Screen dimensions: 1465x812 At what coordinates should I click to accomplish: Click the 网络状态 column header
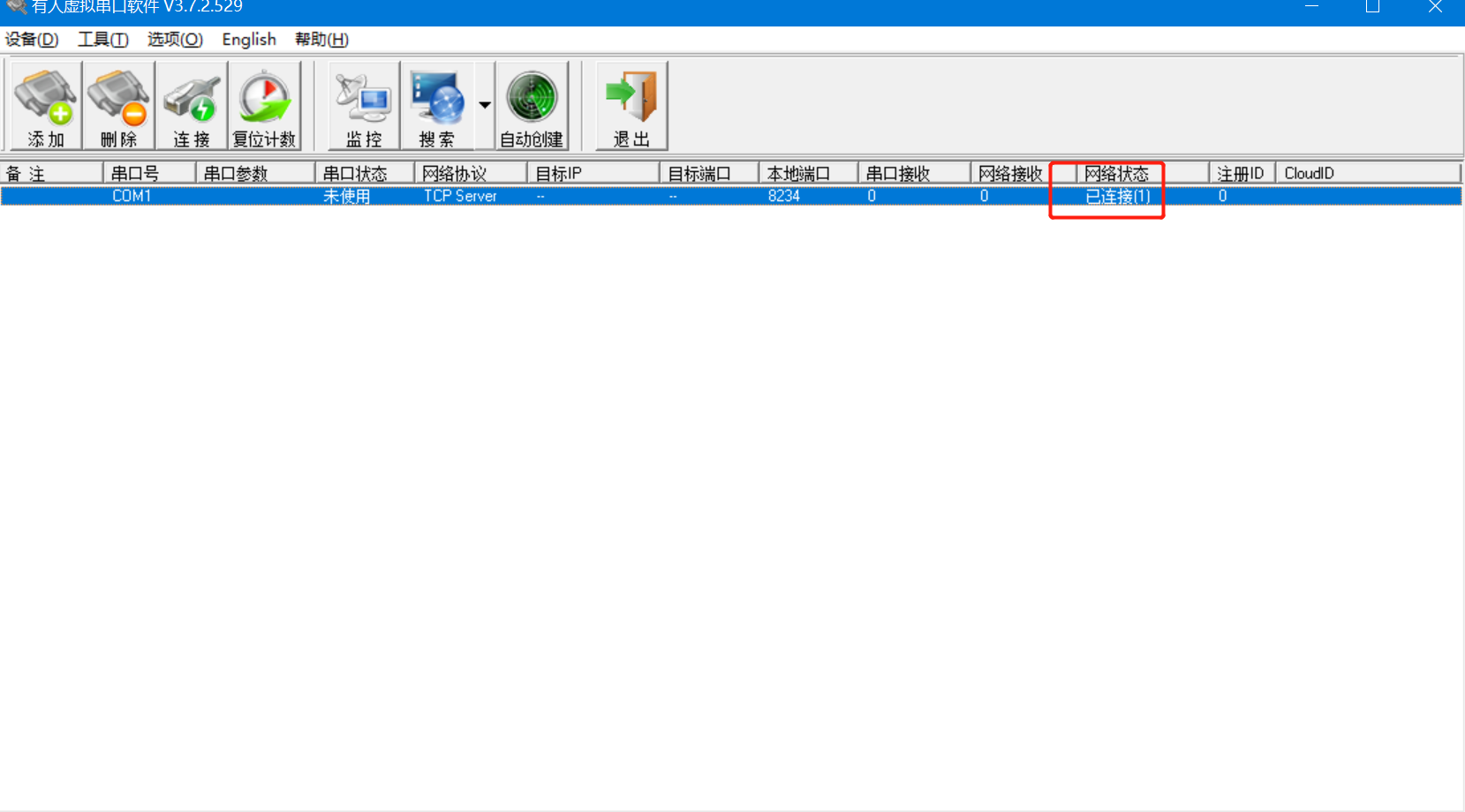(1117, 174)
